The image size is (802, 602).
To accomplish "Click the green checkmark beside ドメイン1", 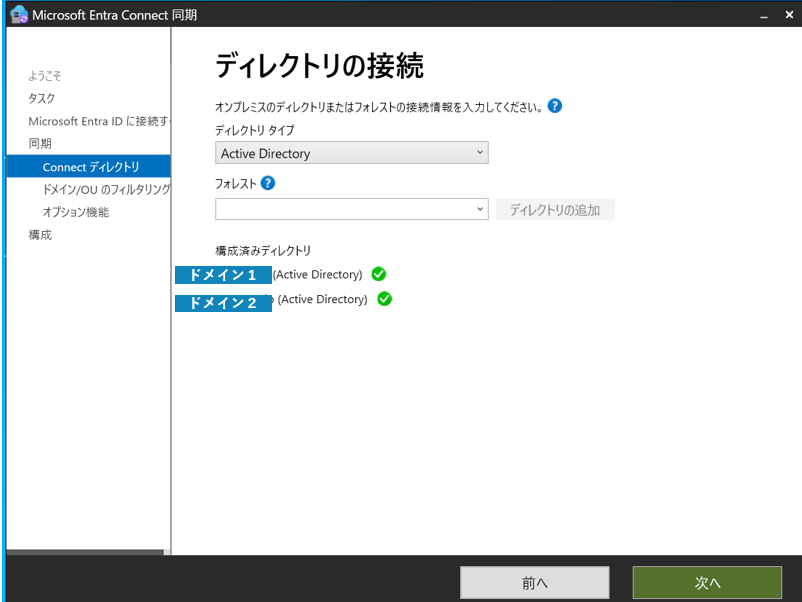I will [x=378, y=274].
